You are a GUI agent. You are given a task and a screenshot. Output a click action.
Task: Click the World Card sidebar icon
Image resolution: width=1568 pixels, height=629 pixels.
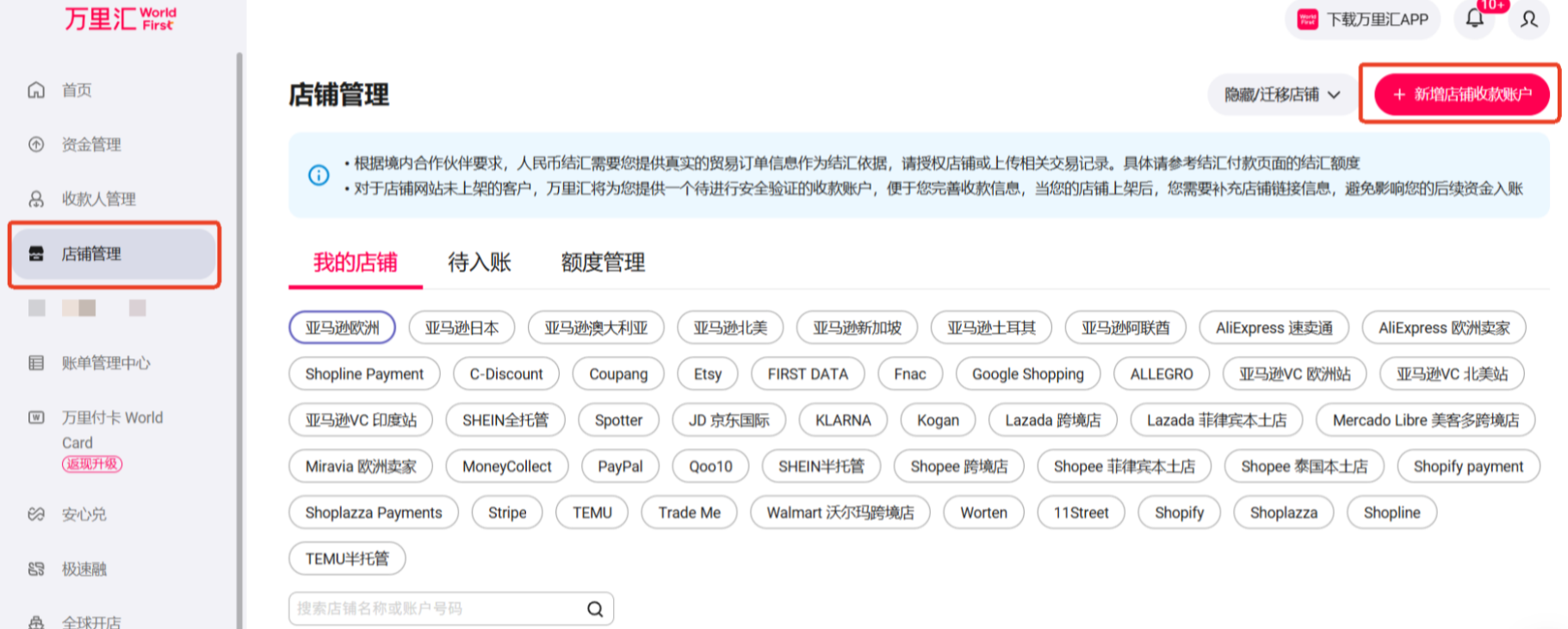click(36, 417)
